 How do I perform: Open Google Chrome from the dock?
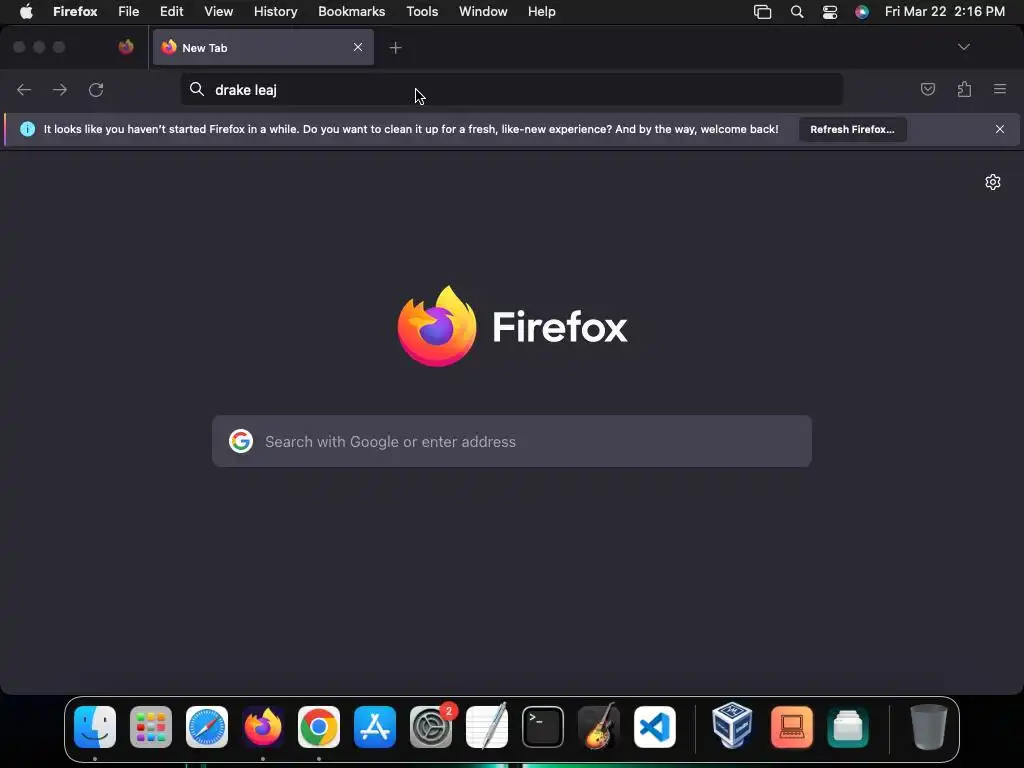click(319, 727)
